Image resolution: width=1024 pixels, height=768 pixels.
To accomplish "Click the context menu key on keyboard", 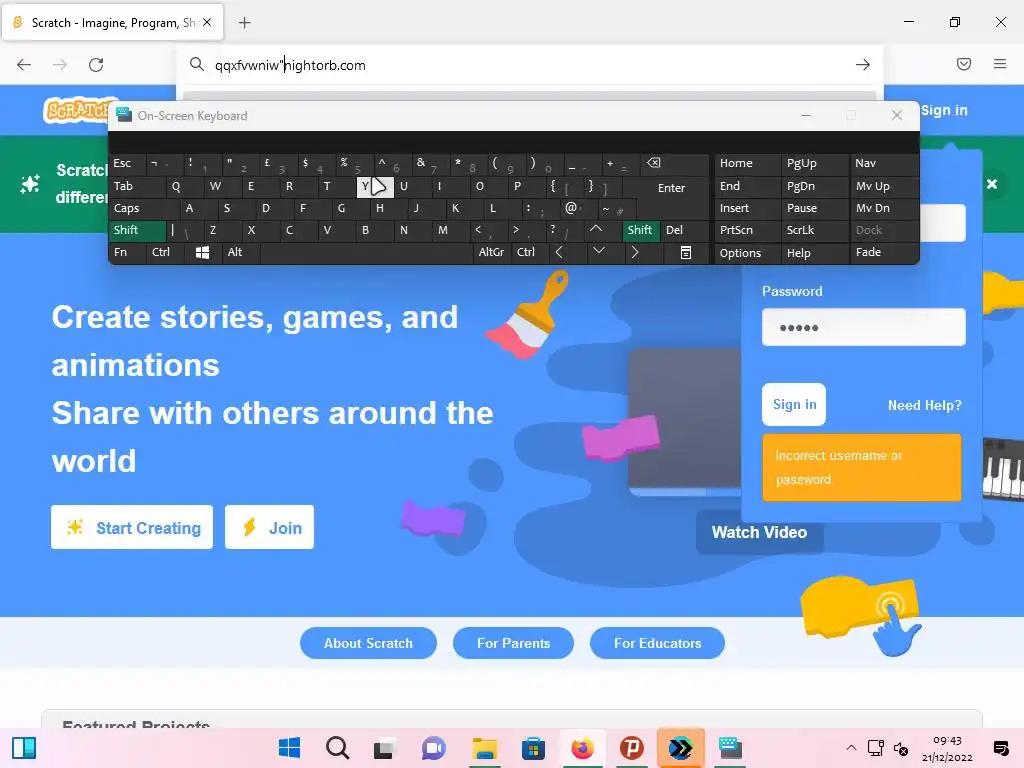I will [686, 252].
